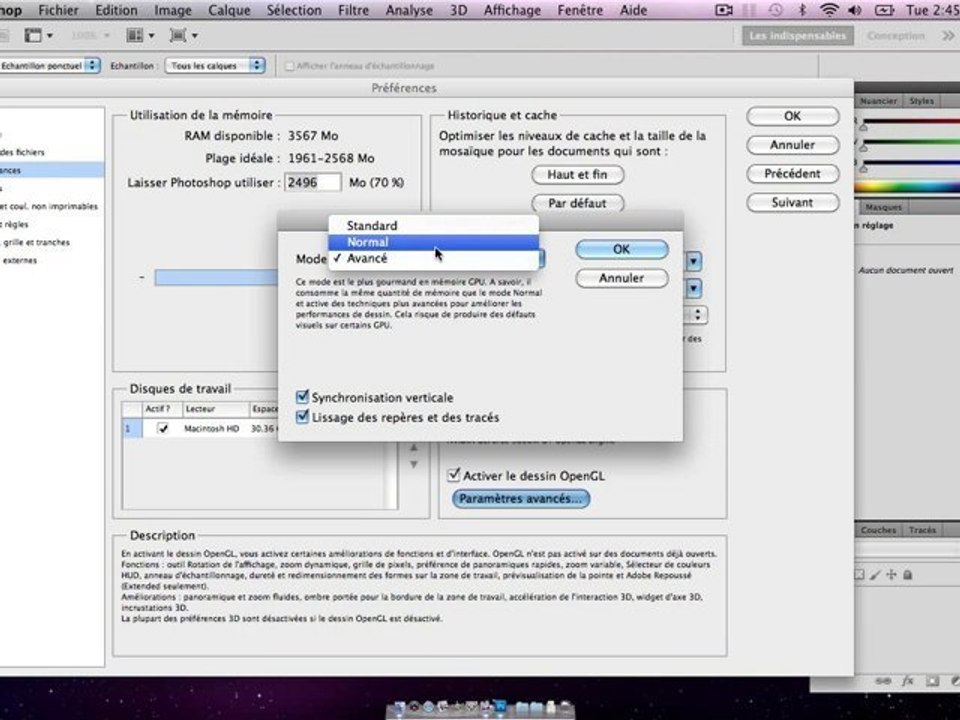Click Annuler in the Préférences window
Viewport: 960px width, 720px height.
pos(792,145)
